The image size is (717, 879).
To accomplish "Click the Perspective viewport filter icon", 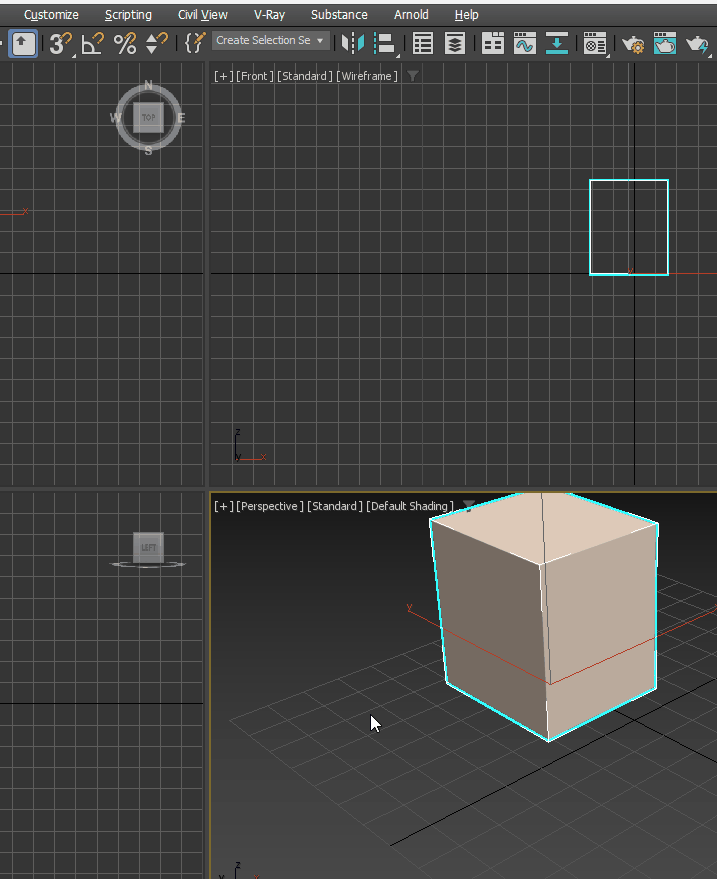I will [x=468, y=506].
